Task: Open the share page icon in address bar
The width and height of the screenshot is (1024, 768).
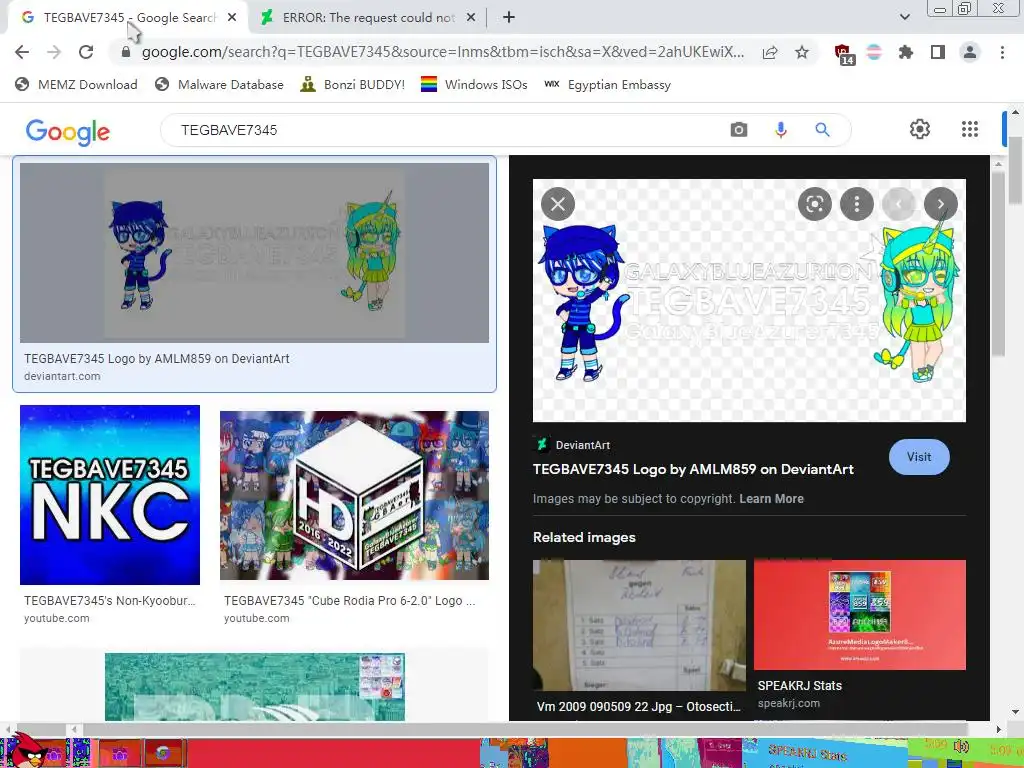Action: click(770, 52)
